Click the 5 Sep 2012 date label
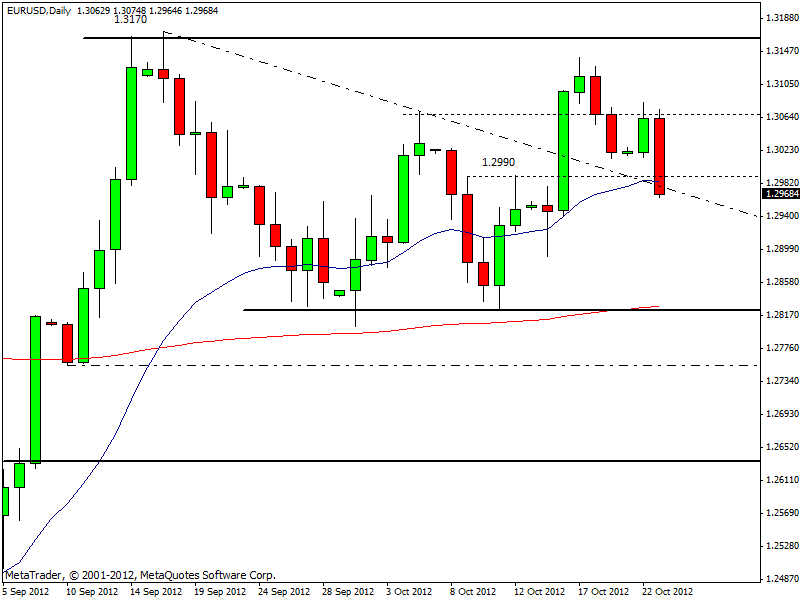Viewport: 800px width, 600px height. 26,591
